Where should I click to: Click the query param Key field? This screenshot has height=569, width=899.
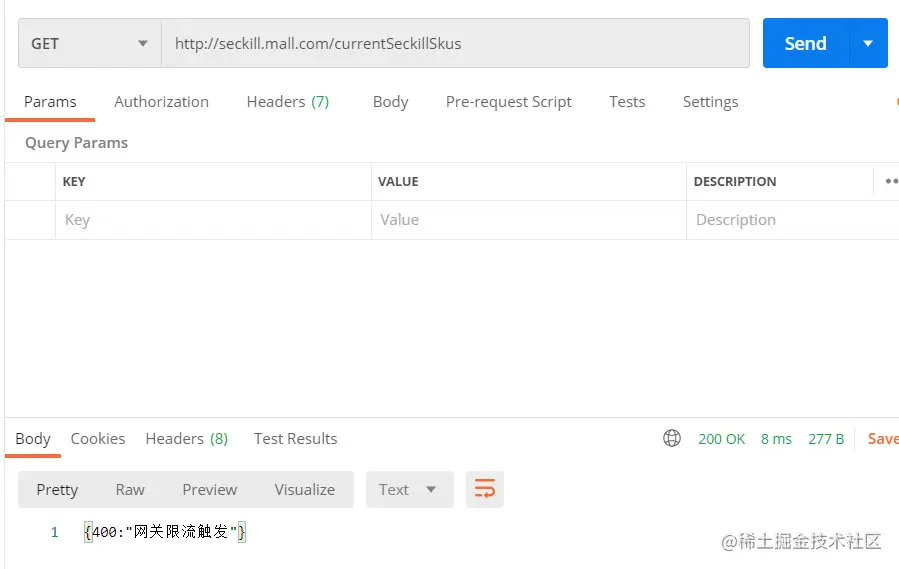(213, 220)
